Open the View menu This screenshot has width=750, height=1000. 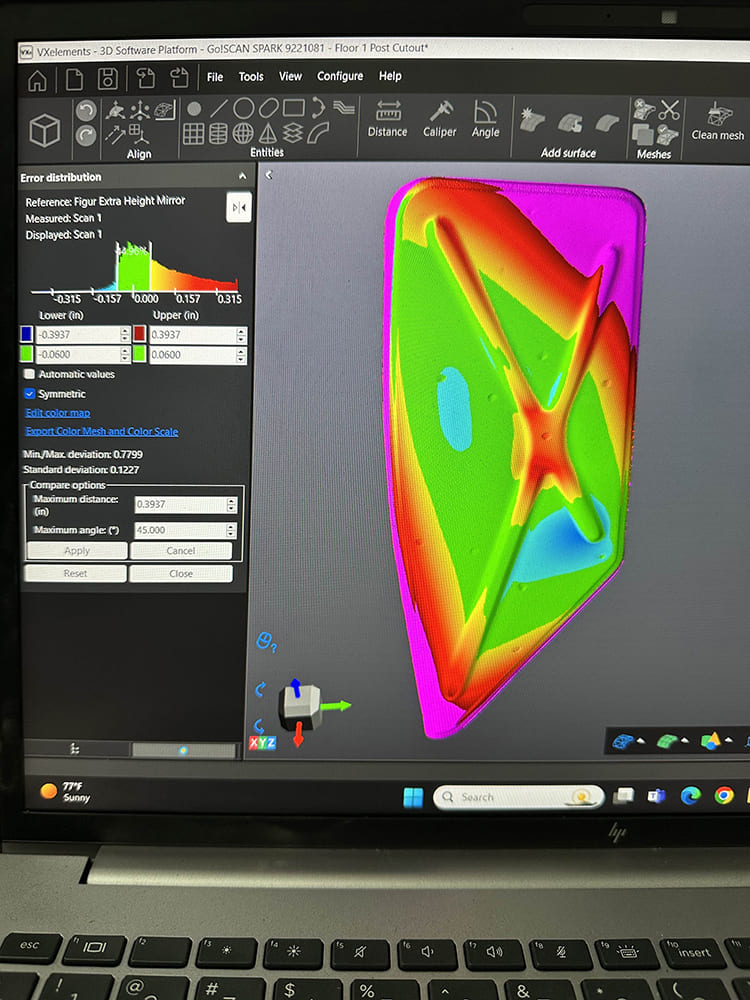coord(290,77)
